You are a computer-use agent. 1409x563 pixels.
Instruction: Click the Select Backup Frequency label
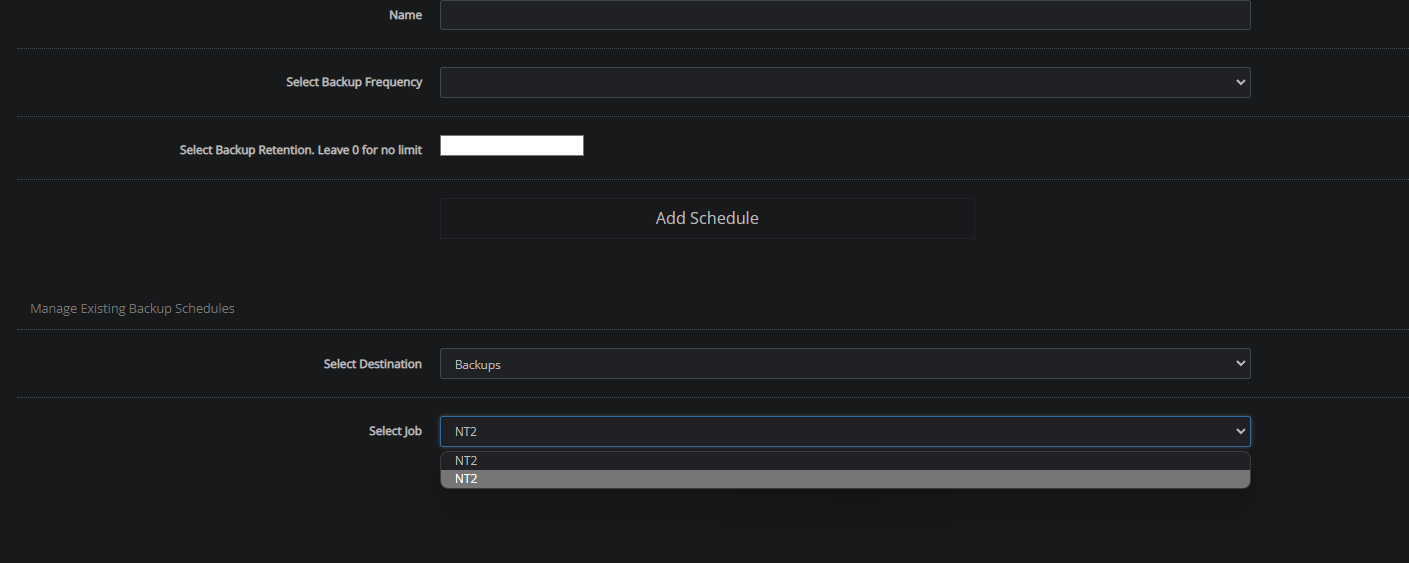click(x=354, y=82)
